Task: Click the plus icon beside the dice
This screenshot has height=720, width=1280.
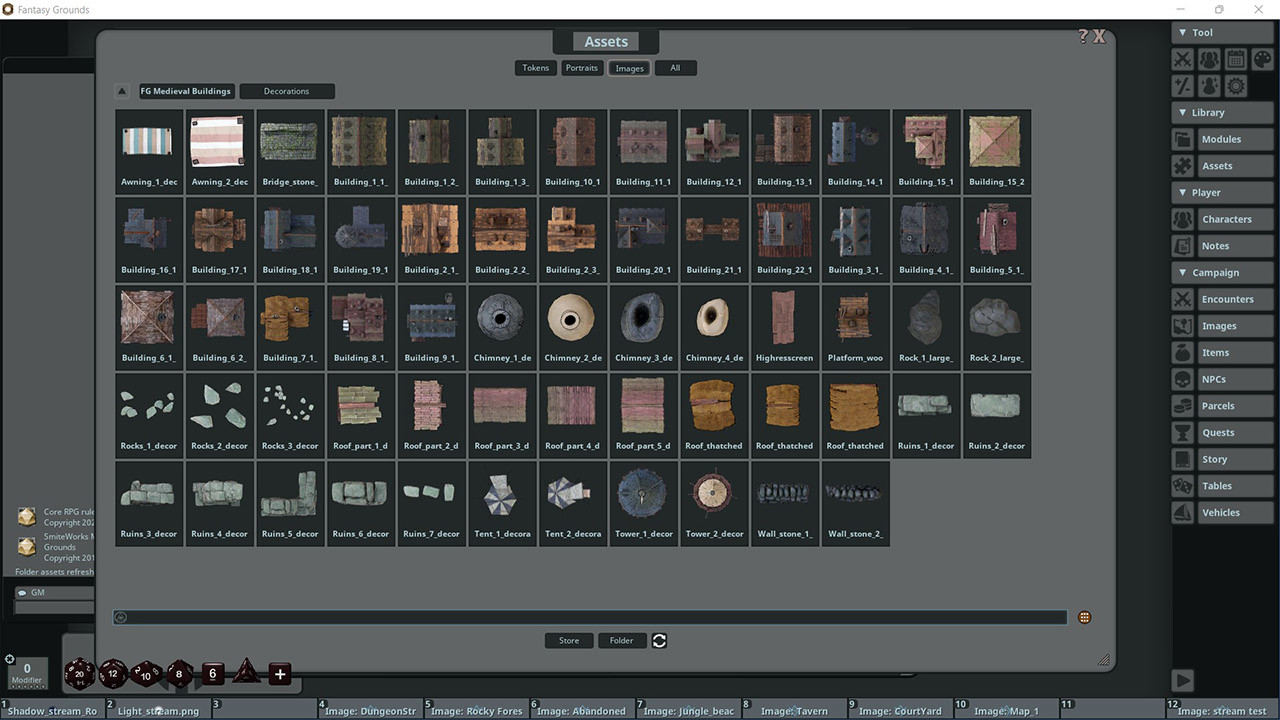Action: point(279,674)
